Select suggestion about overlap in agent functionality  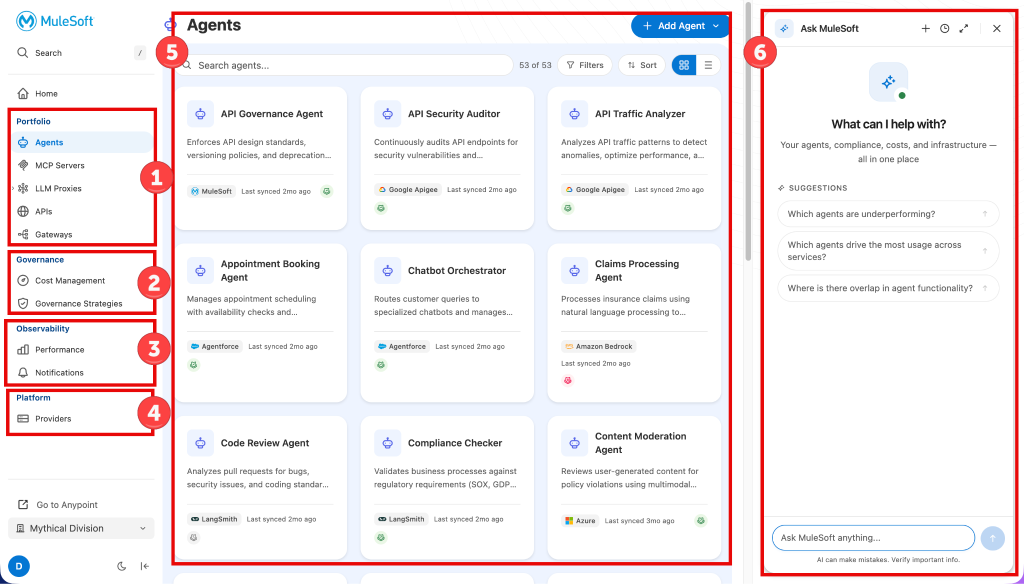888,288
